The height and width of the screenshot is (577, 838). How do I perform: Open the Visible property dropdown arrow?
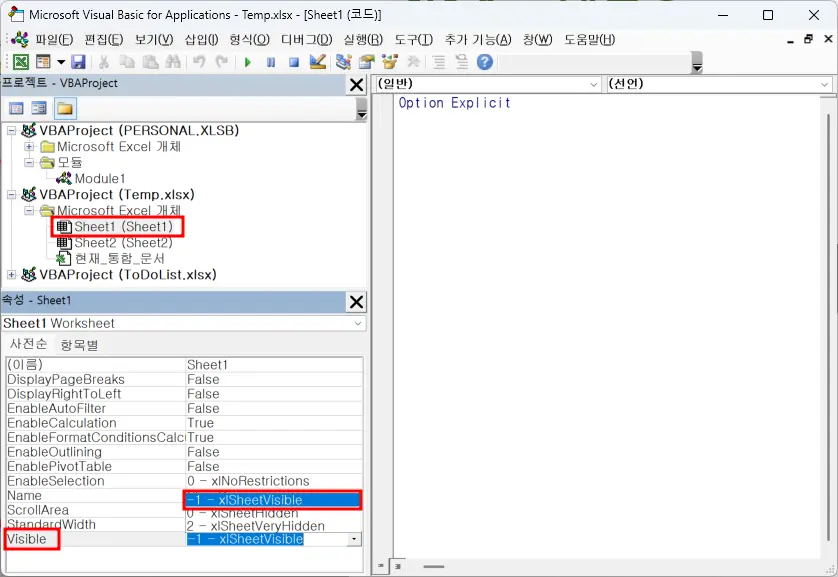point(354,539)
